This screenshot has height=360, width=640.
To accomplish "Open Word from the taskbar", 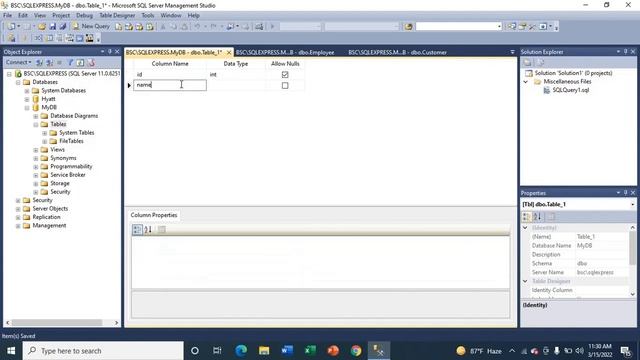I will point(287,351).
